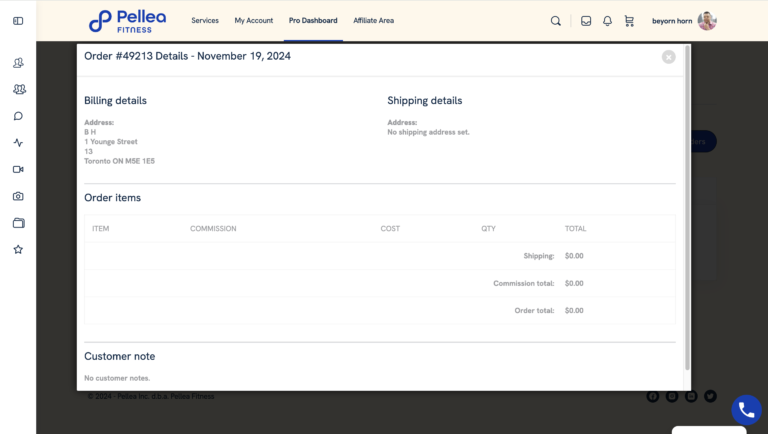Click the TOTAL column header
768x434 pixels.
[576, 229]
